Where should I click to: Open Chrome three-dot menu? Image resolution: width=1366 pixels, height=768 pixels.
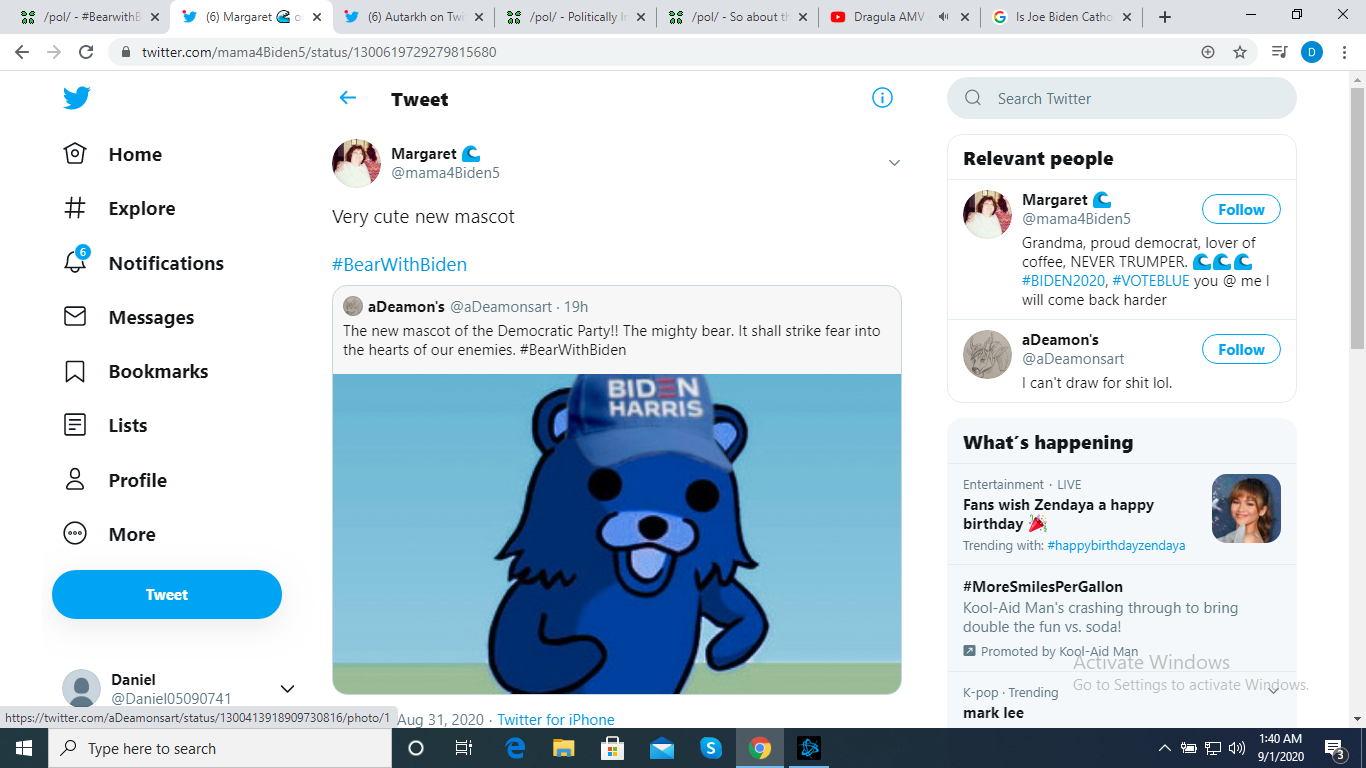tap(1345, 52)
